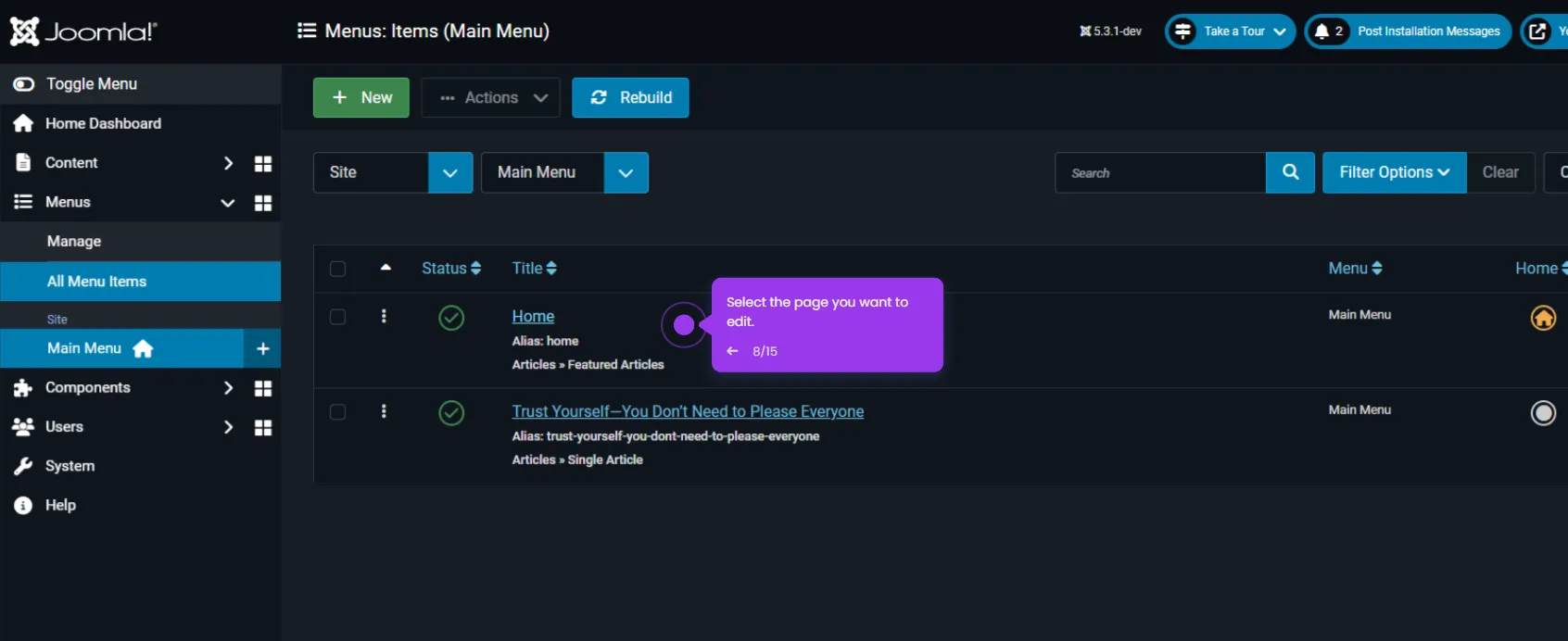Click the menu items list icon in page title
Screen dimensions: 1568x641
click(307, 31)
